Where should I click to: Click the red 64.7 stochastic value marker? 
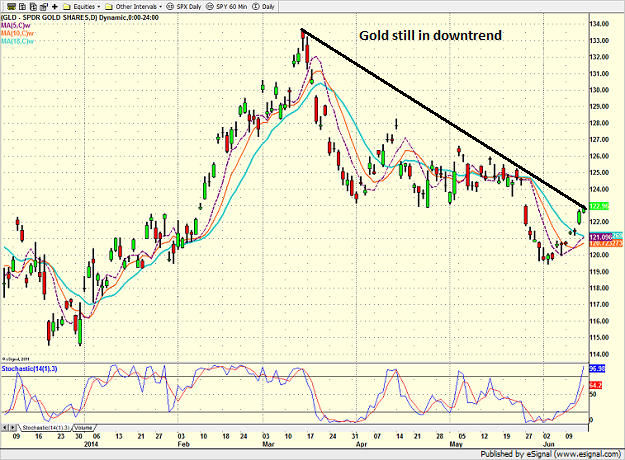(x=596, y=385)
